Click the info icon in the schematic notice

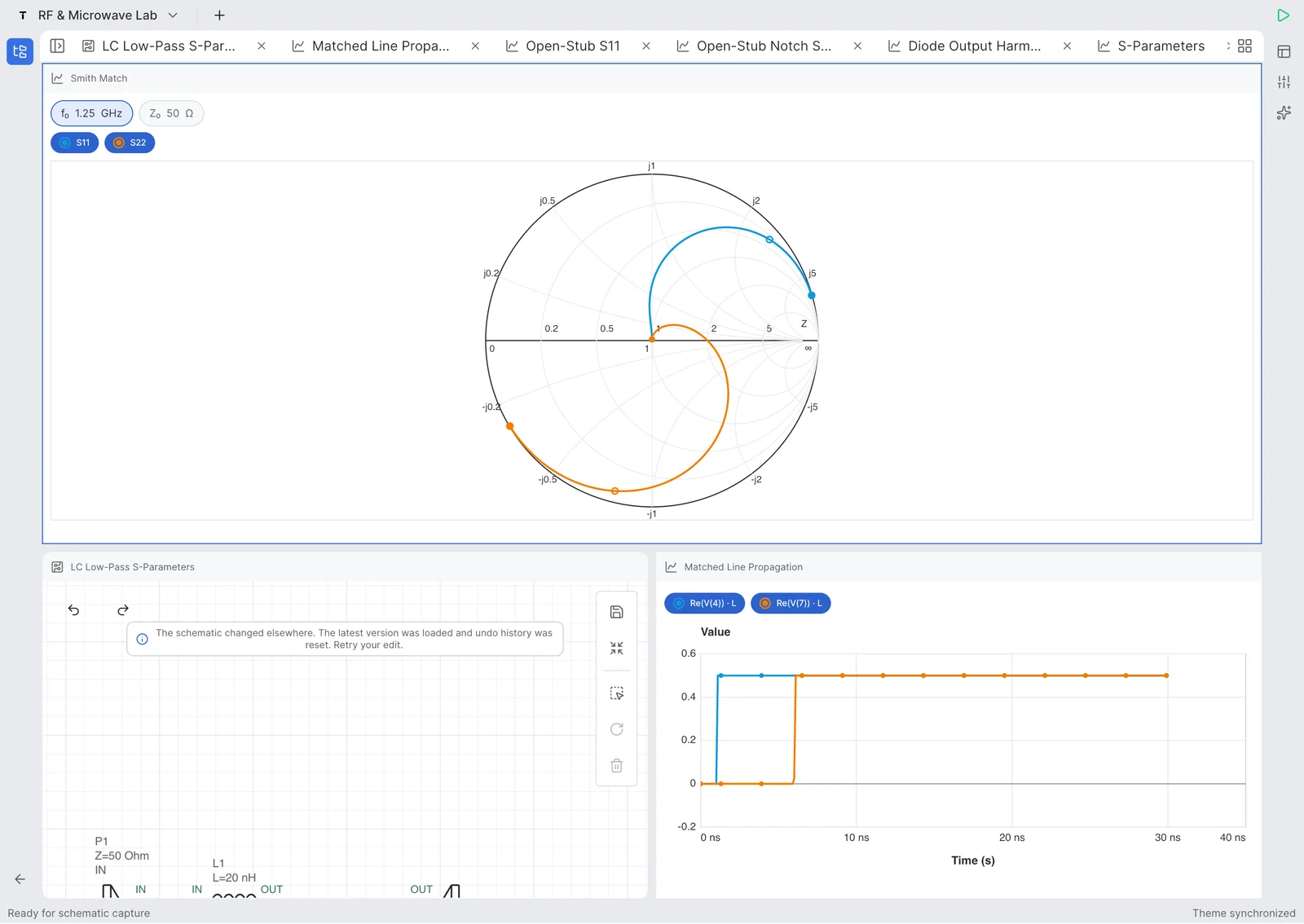[142, 639]
